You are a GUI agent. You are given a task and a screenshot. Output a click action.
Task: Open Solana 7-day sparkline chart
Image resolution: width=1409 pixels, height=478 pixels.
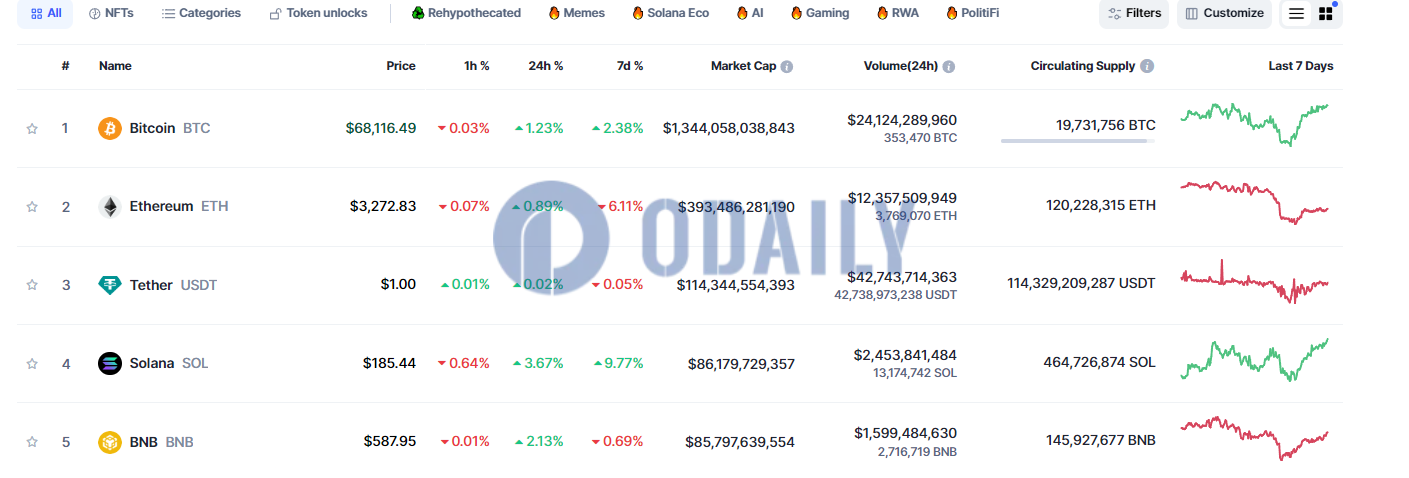(x=1255, y=360)
